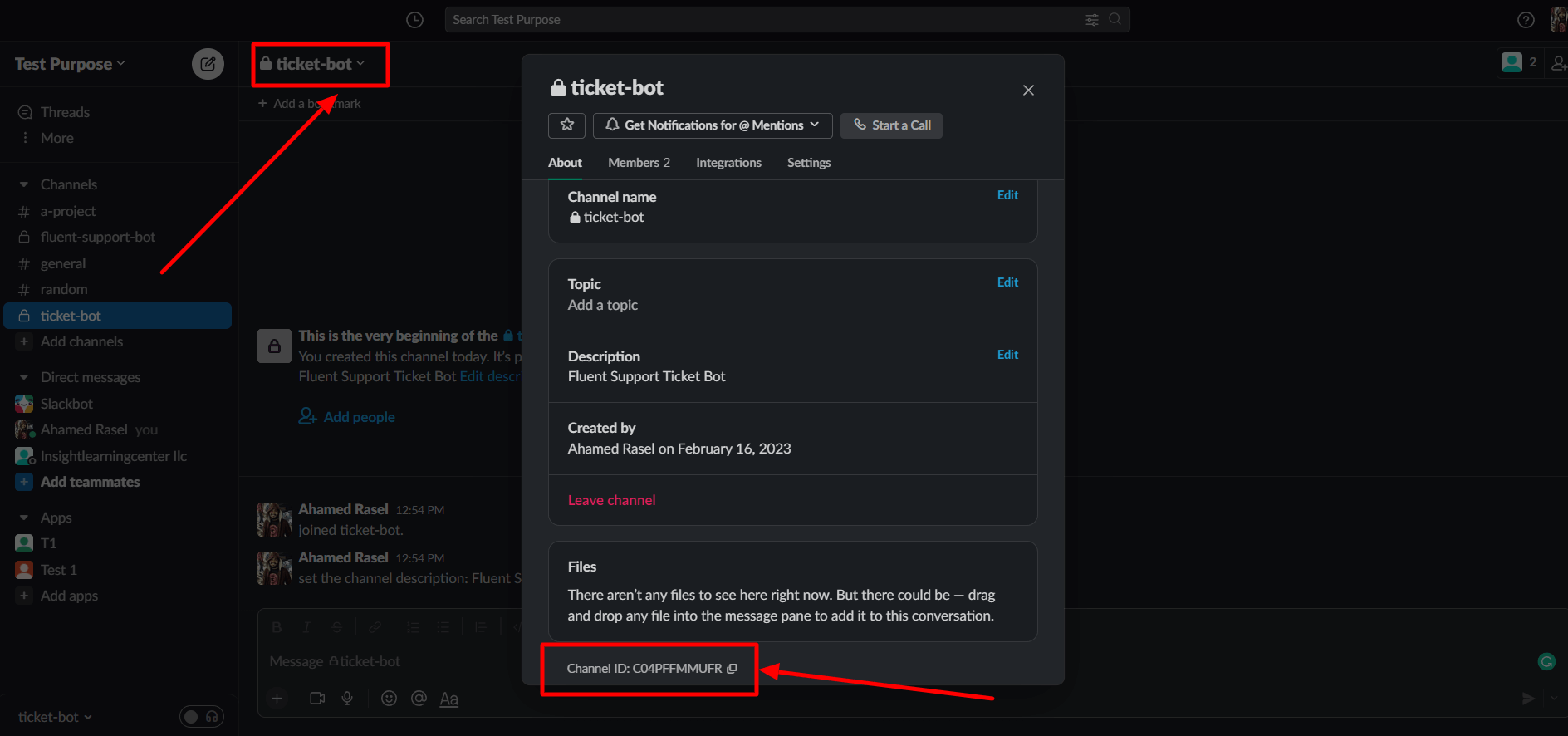Open history clock icon
The height and width of the screenshot is (736, 1568).
pos(414,20)
